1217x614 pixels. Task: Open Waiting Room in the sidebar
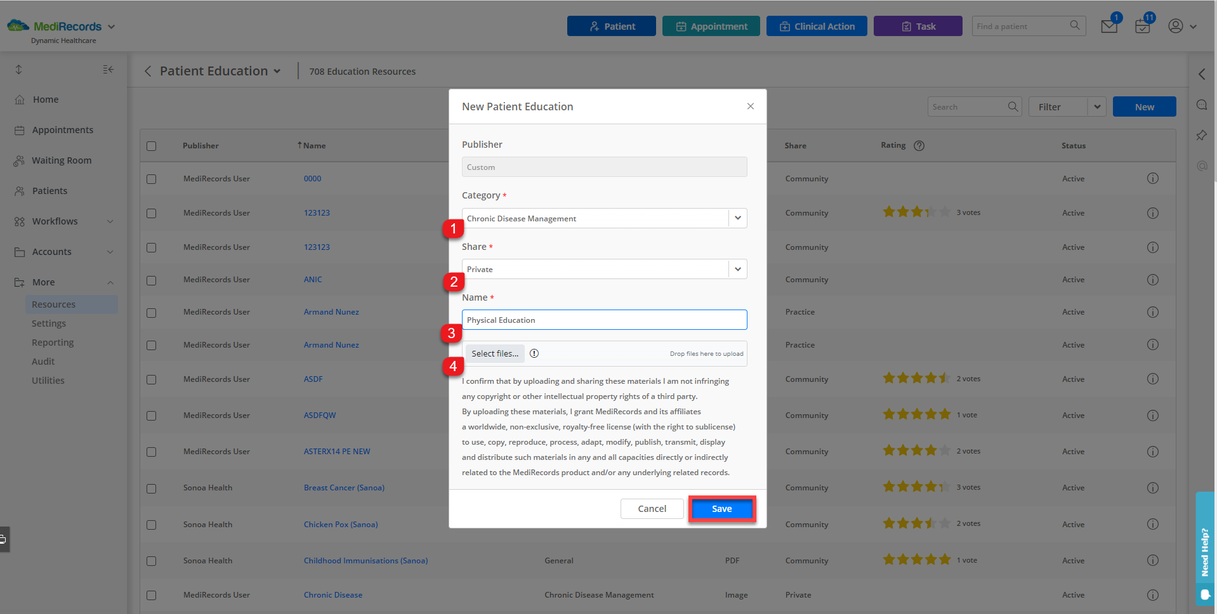coord(61,160)
